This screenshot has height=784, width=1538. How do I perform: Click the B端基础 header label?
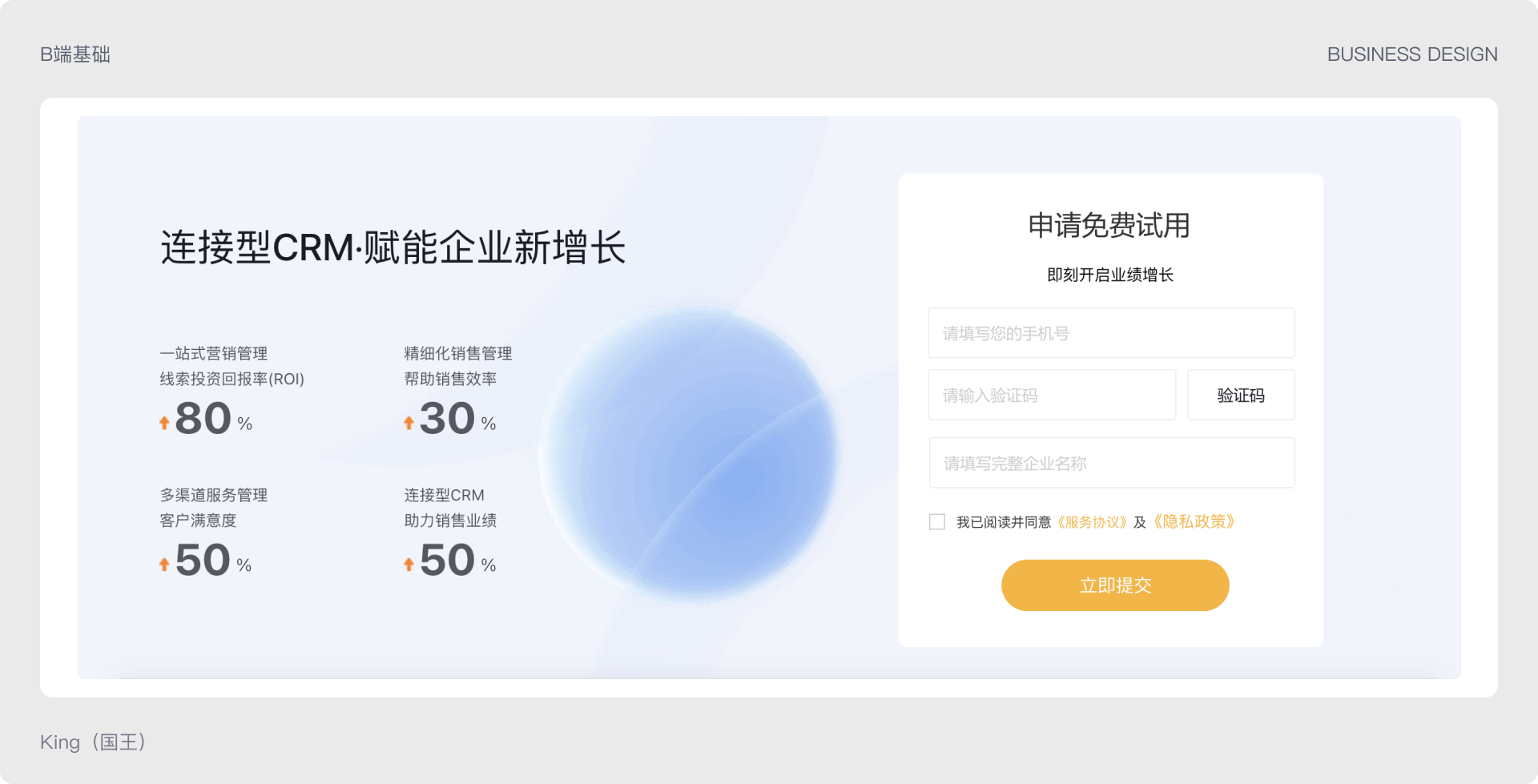coord(75,54)
